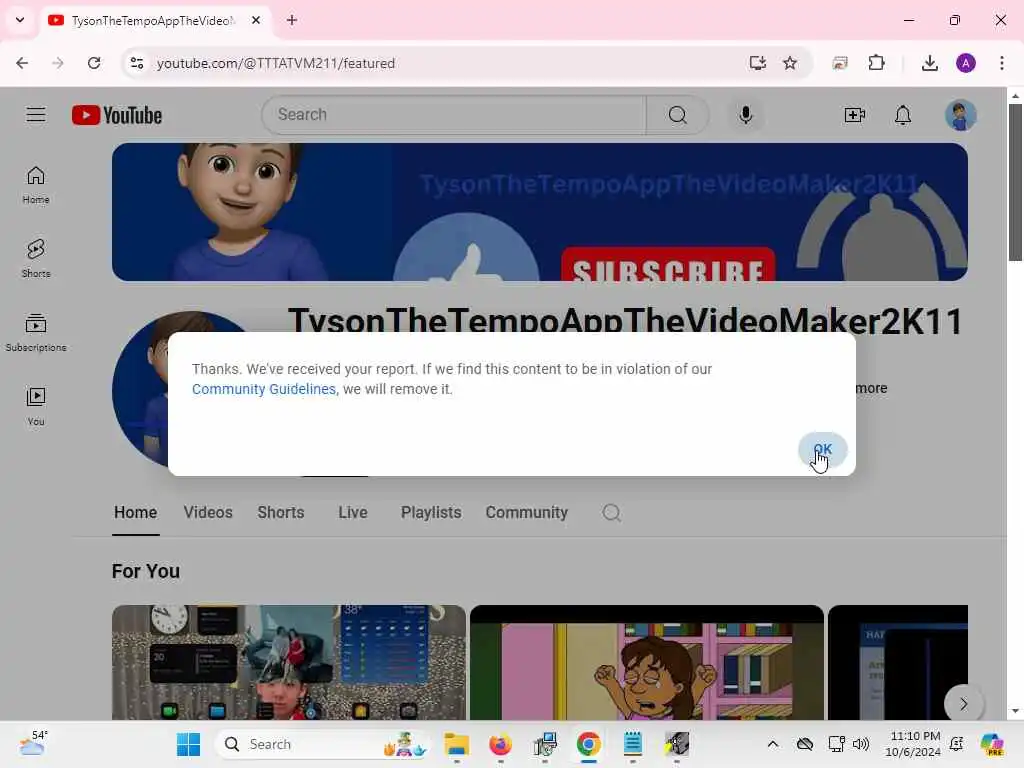Open Notepad from the taskbar
This screenshot has height=768, width=1024.
point(632,744)
